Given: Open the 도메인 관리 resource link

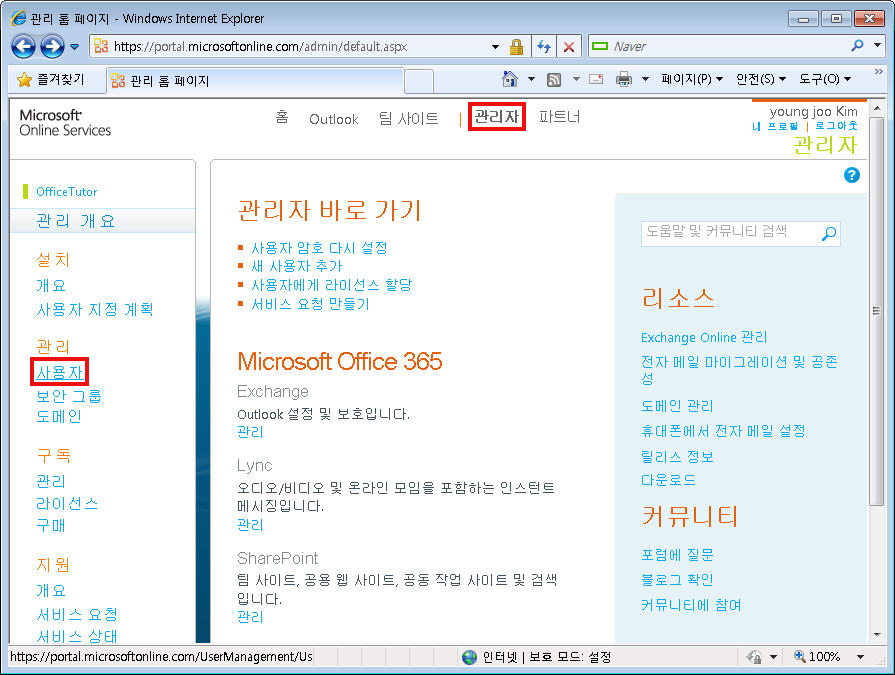Looking at the screenshot, I should pos(677,406).
